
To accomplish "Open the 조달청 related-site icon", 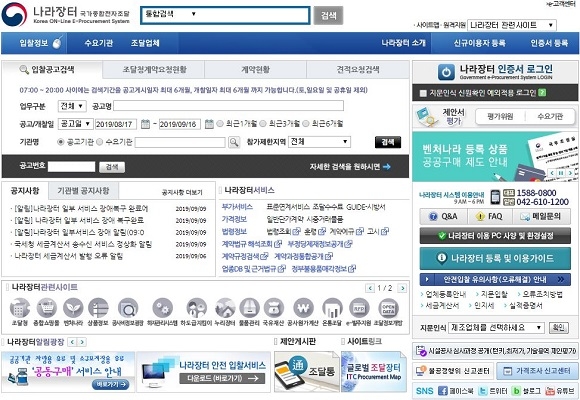I will click(20, 308).
